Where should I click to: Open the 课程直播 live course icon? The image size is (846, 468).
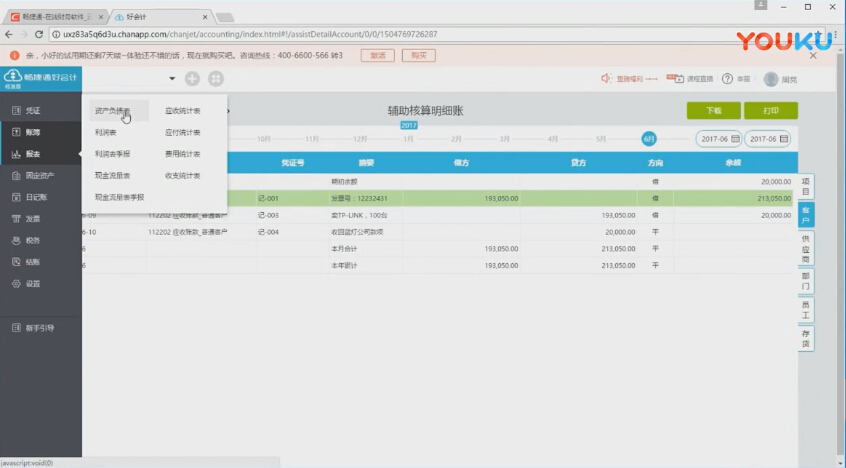[x=679, y=79]
